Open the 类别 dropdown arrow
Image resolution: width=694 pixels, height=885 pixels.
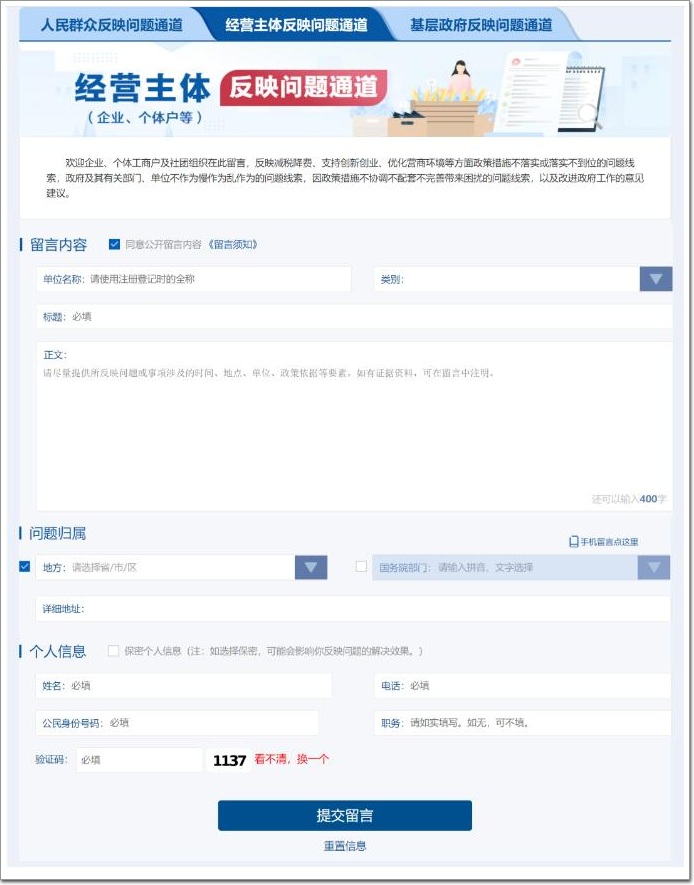[656, 279]
